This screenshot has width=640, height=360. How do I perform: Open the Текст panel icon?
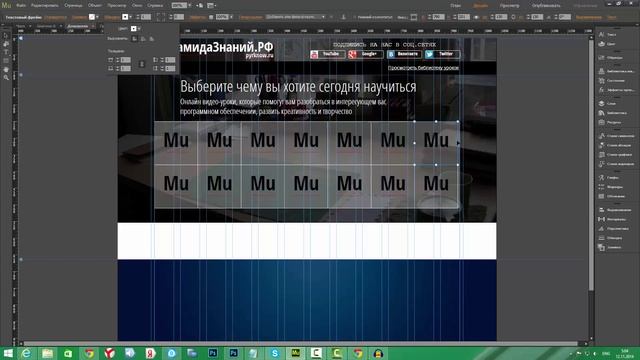(602, 35)
